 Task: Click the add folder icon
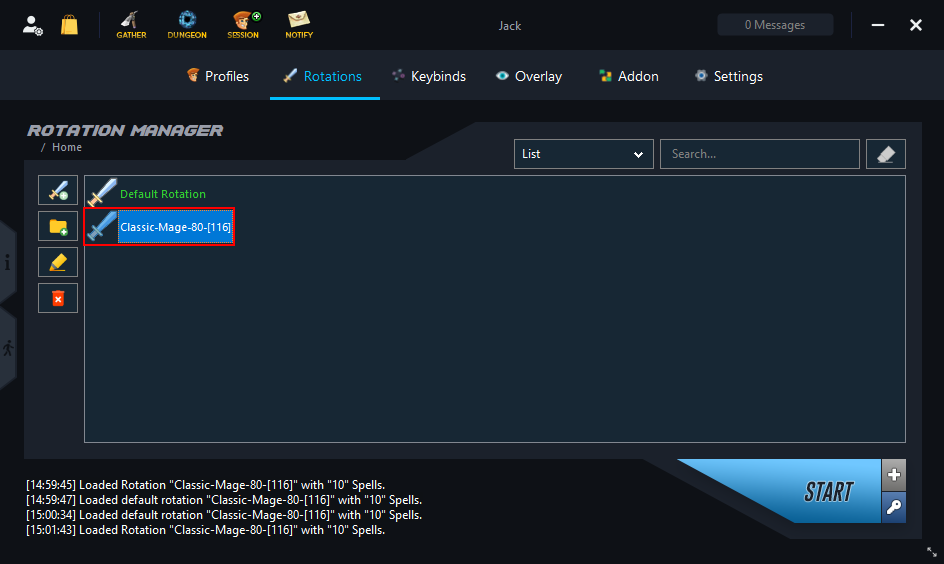58,226
